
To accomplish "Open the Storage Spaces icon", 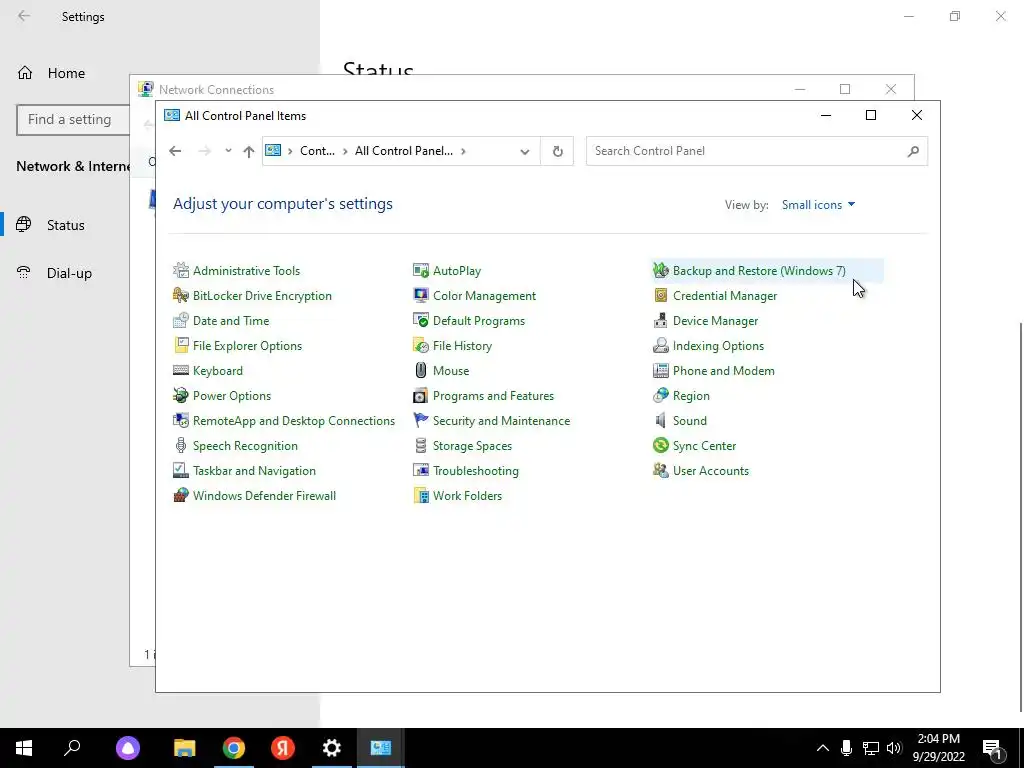I will (421, 445).
